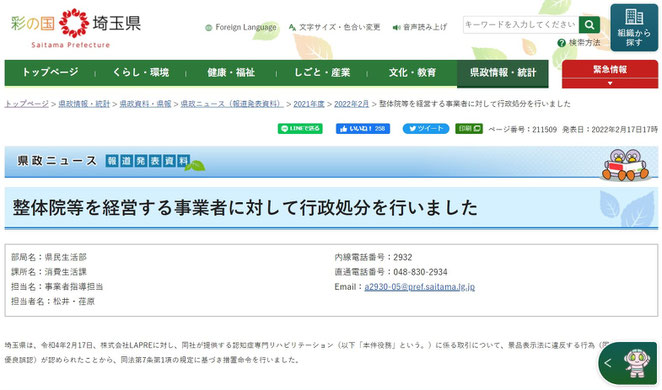Activate the audio read-aloud feature
Image resolution: width=662 pixels, height=390 pixels.
point(420,27)
